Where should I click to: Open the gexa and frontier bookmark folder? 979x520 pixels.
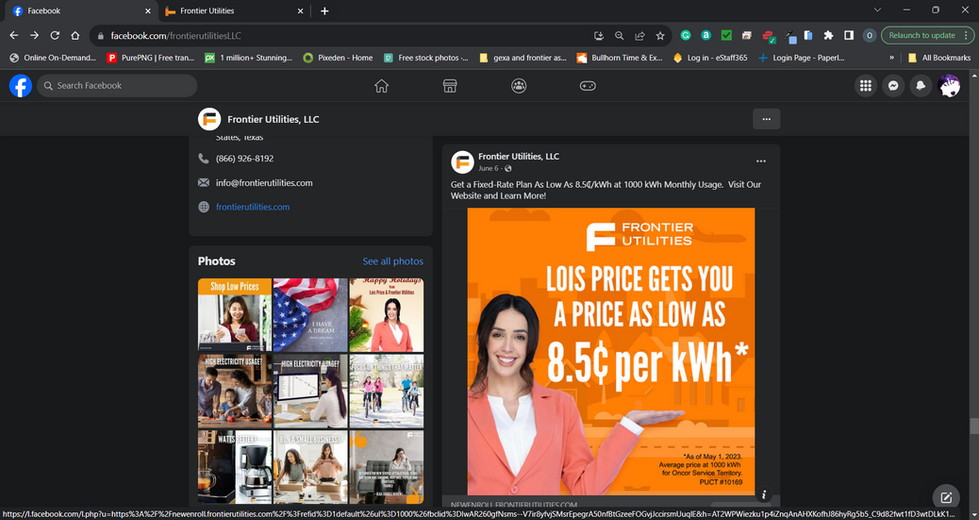coord(523,57)
